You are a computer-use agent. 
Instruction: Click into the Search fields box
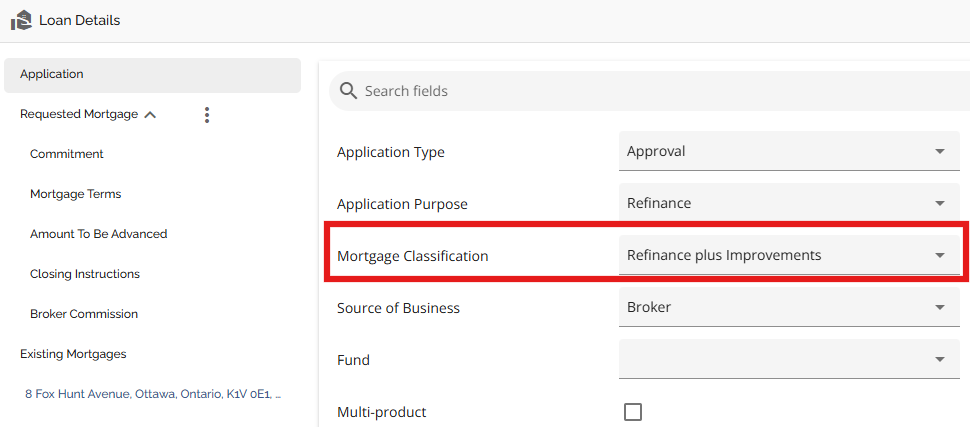tap(650, 91)
